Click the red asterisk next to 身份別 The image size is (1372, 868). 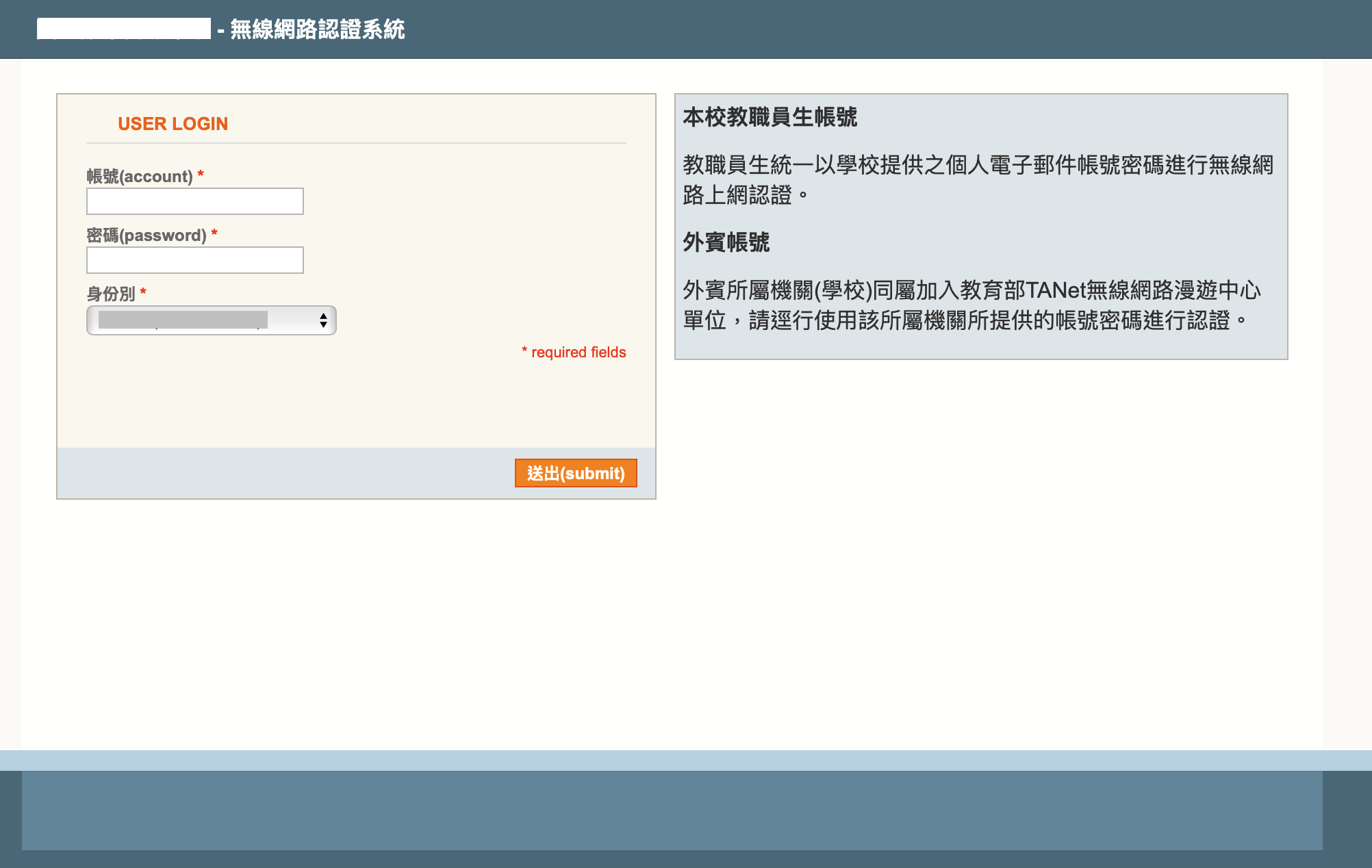(142, 292)
